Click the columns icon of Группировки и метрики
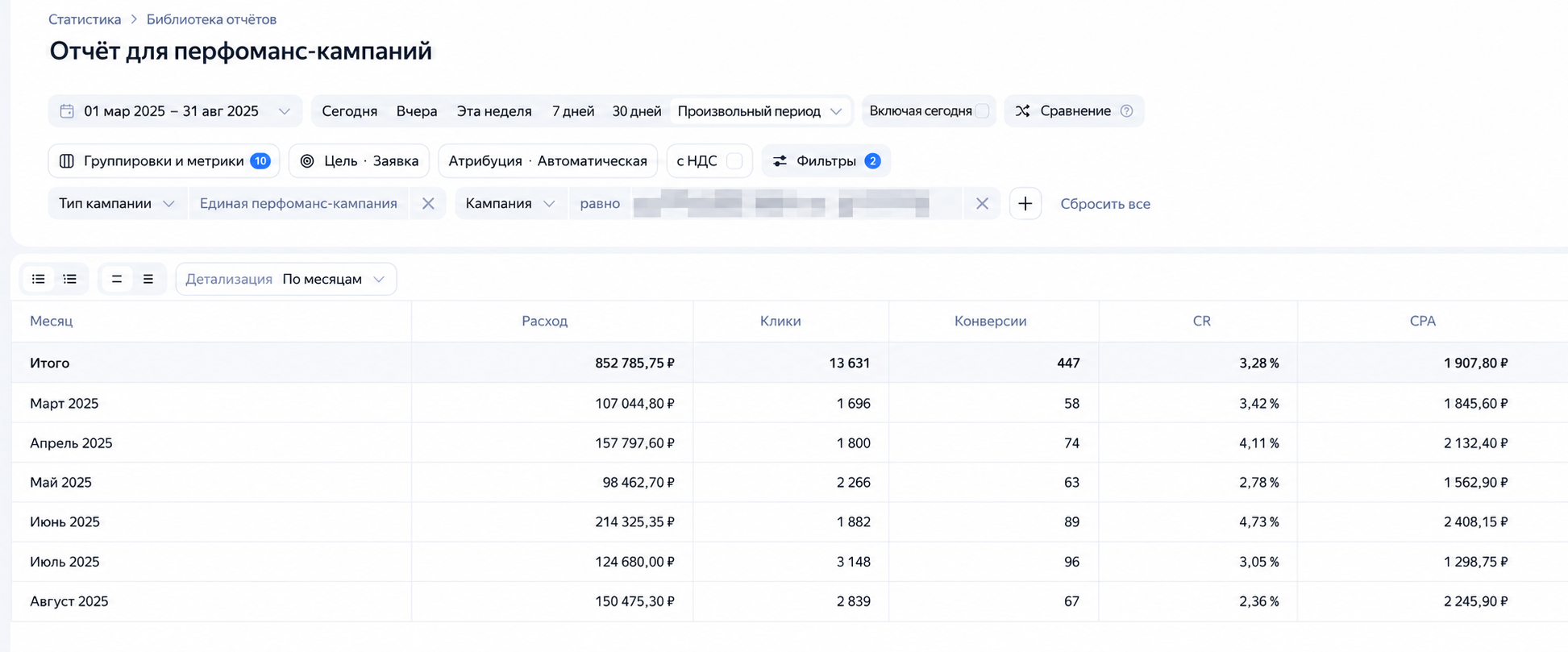Image resolution: width=1568 pixels, height=652 pixels. (67, 161)
